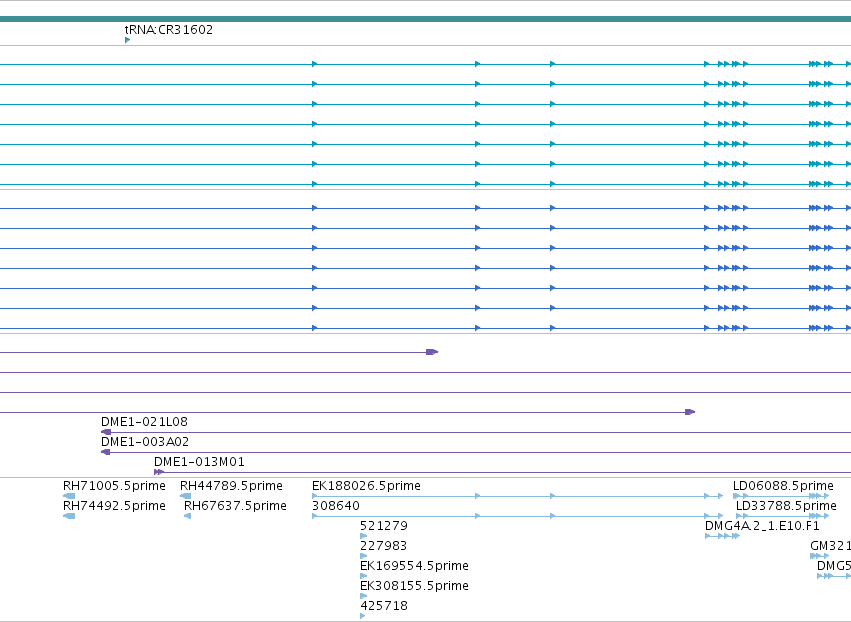851x622 pixels.
Task: Select the DME1-003A02 feature label
Action: 145,442
